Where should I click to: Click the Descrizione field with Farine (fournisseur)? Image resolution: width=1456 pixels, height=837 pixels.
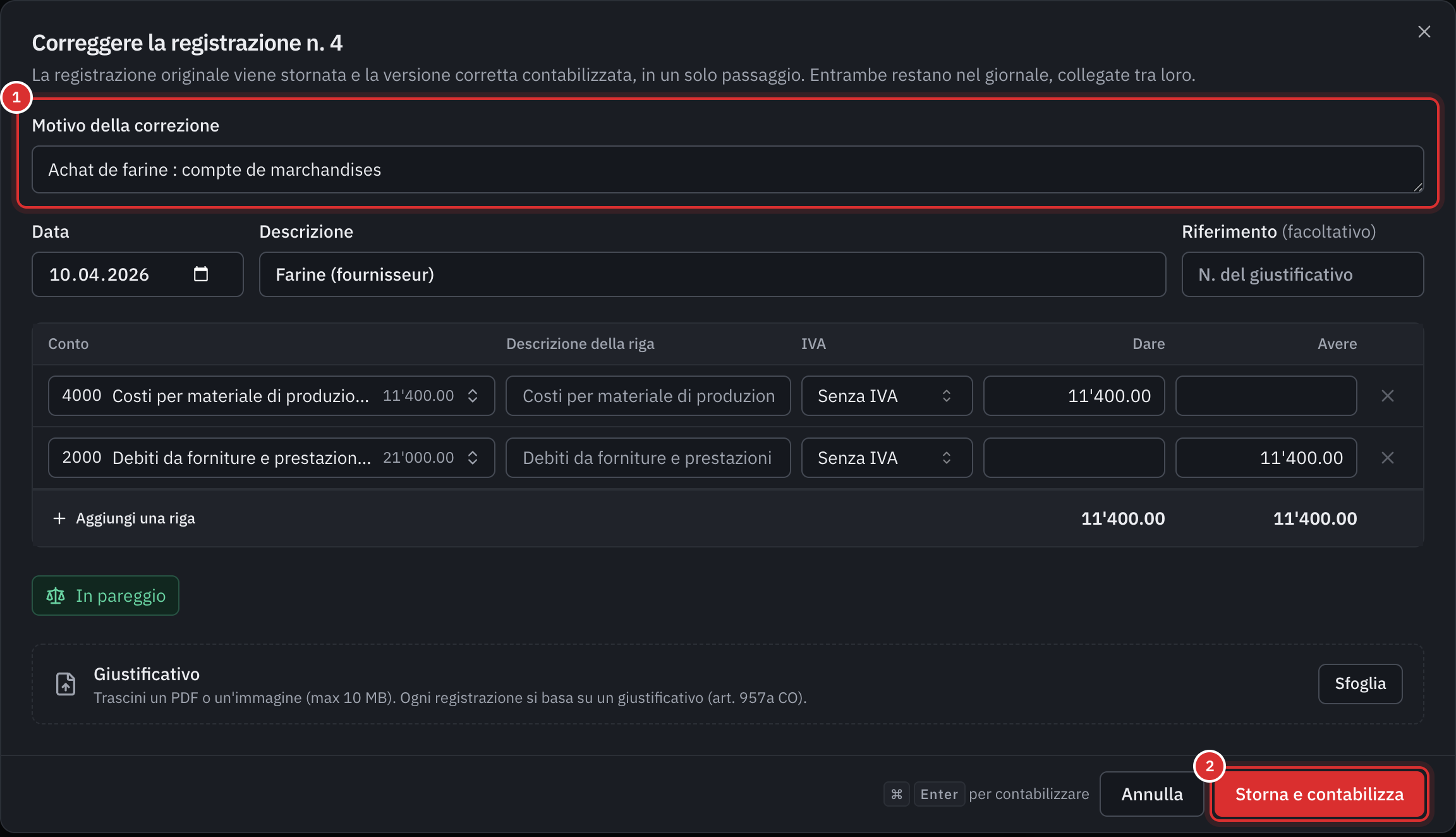(x=712, y=274)
